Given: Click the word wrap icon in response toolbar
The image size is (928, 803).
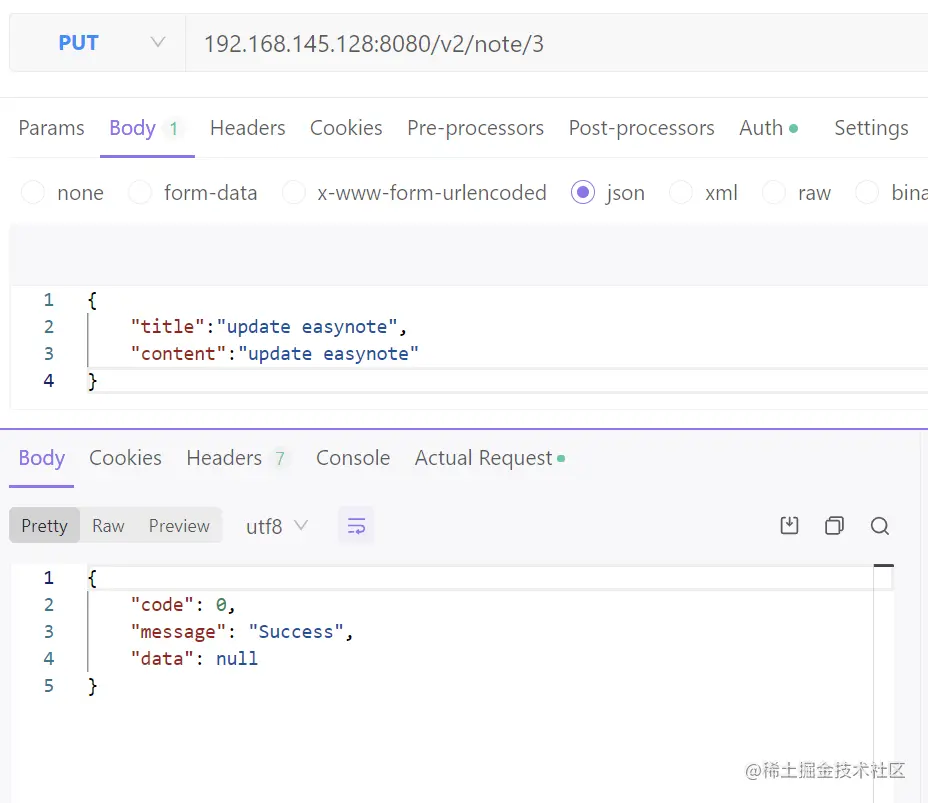Looking at the screenshot, I should point(356,526).
